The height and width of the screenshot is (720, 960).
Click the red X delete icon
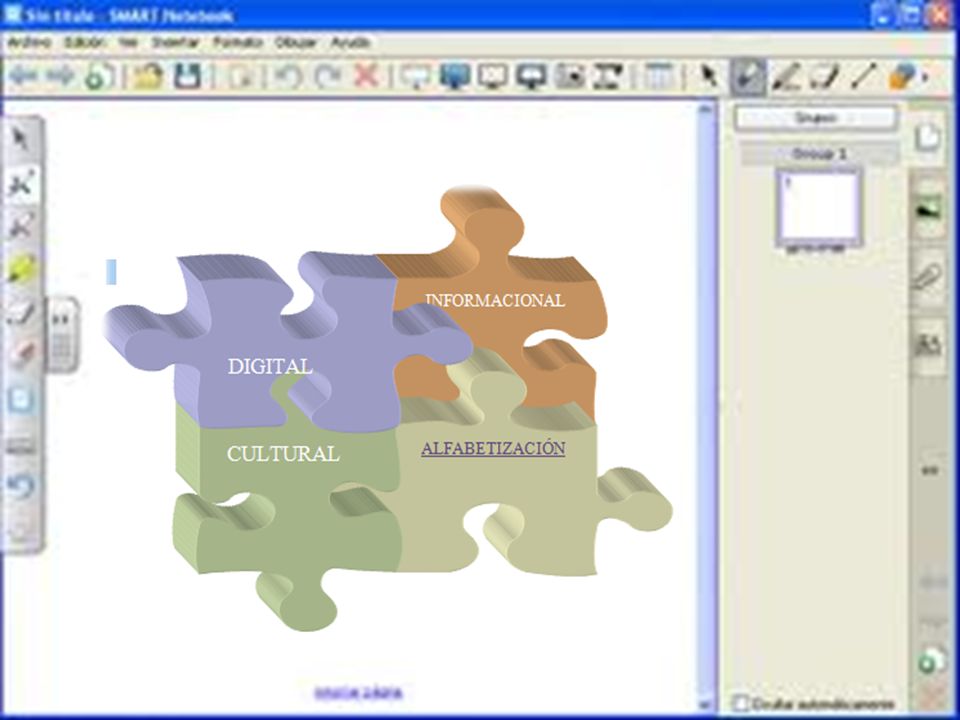(x=366, y=77)
